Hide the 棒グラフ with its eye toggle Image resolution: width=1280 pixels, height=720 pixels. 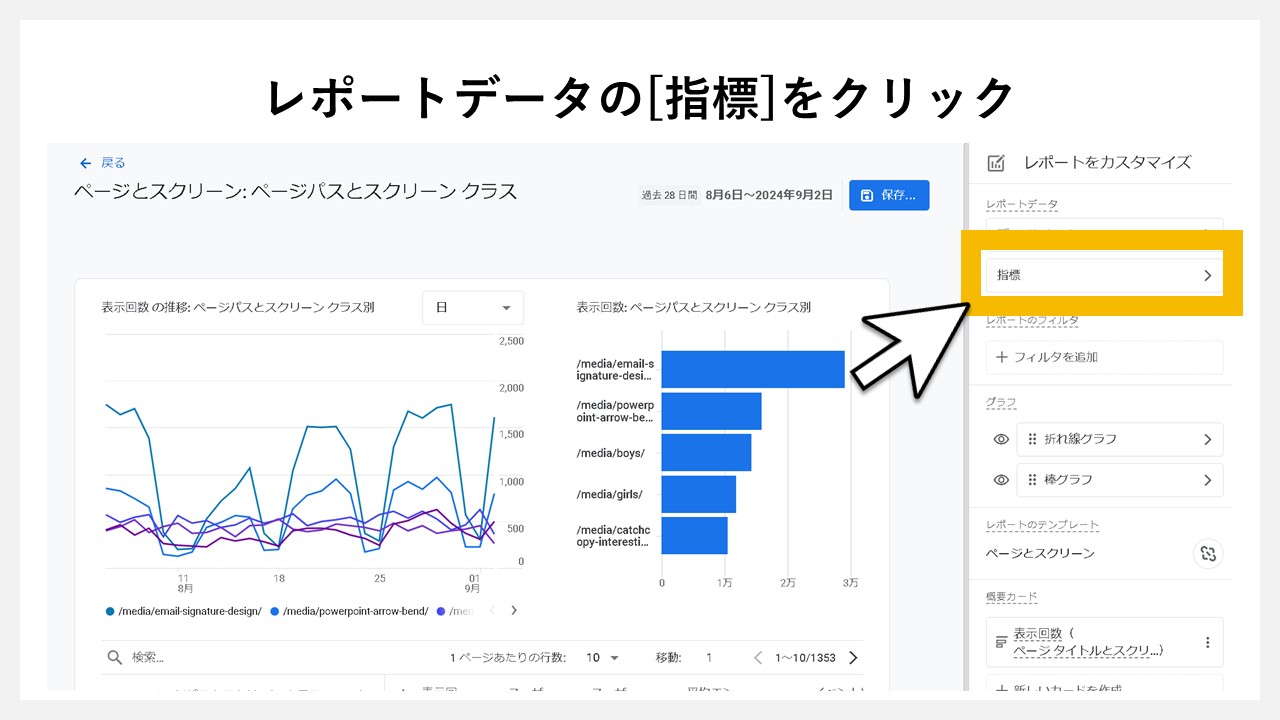click(x=1000, y=479)
